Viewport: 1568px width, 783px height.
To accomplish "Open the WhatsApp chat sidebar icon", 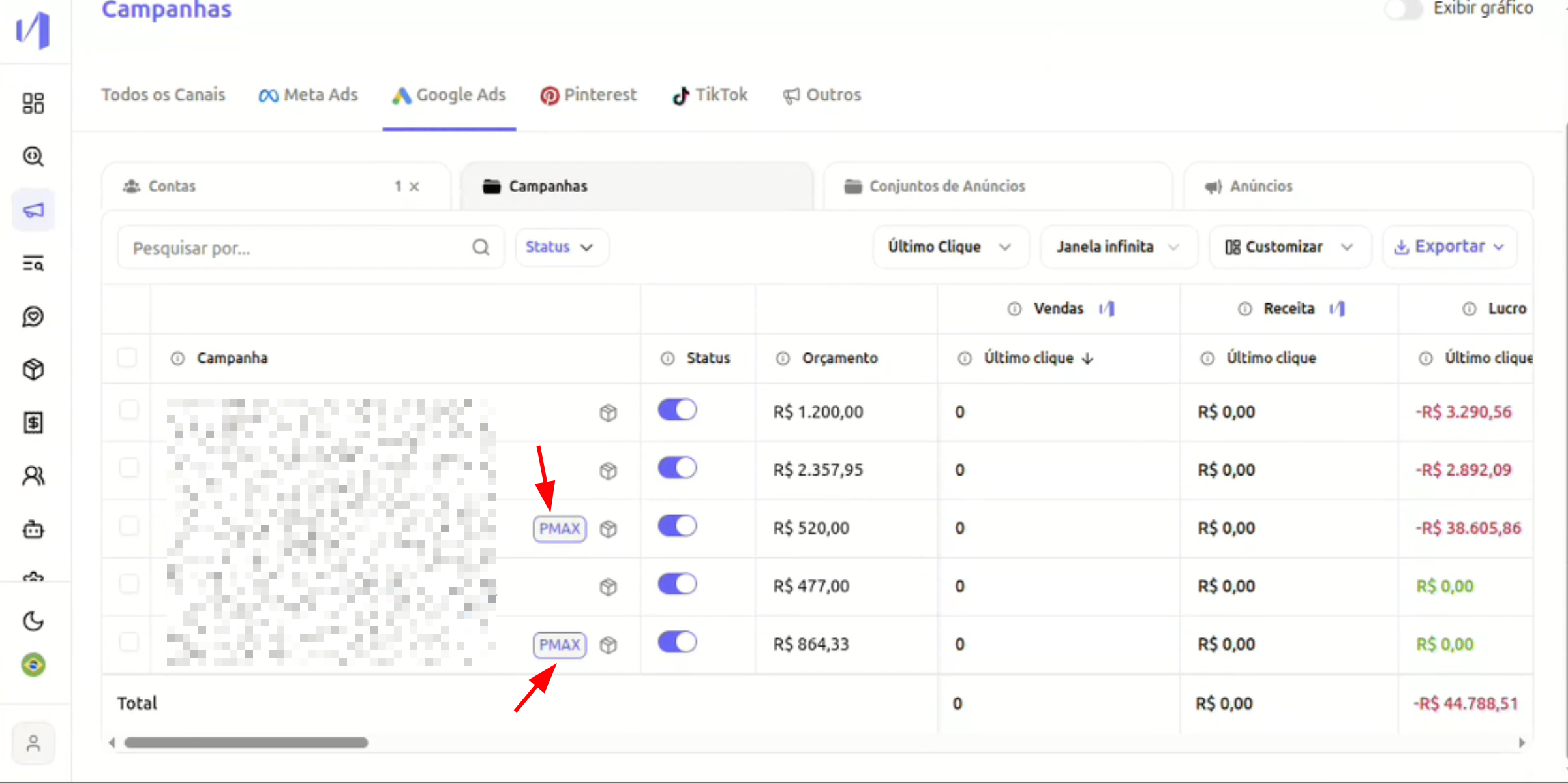I will tap(33, 316).
